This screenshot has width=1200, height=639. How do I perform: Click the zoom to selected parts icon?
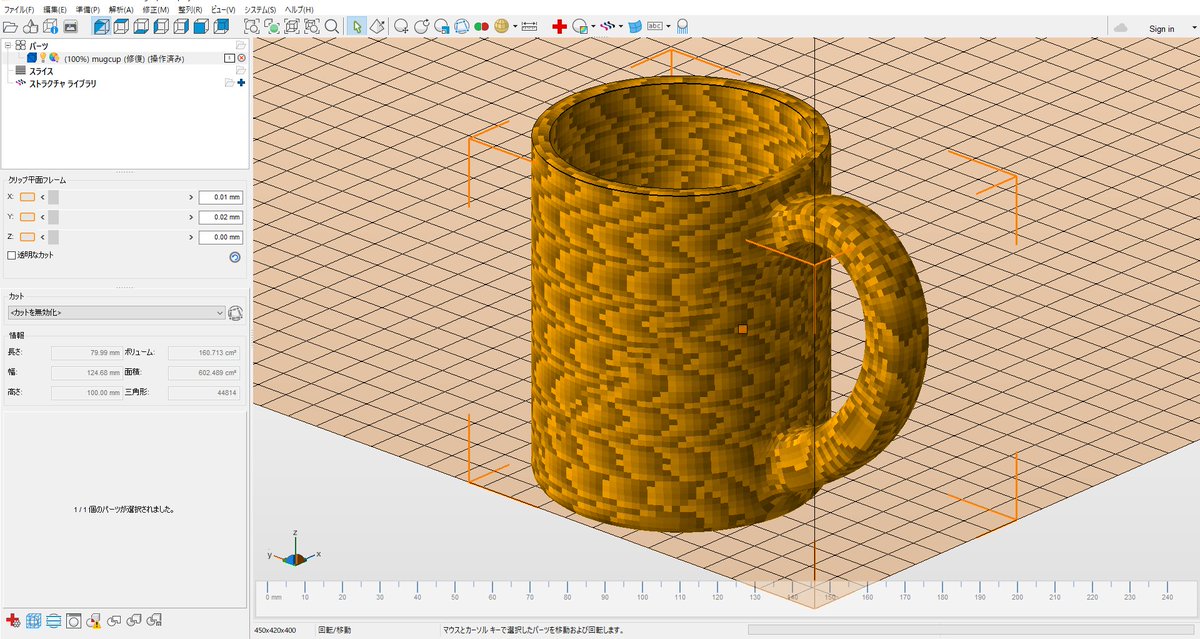[x=272, y=27]
